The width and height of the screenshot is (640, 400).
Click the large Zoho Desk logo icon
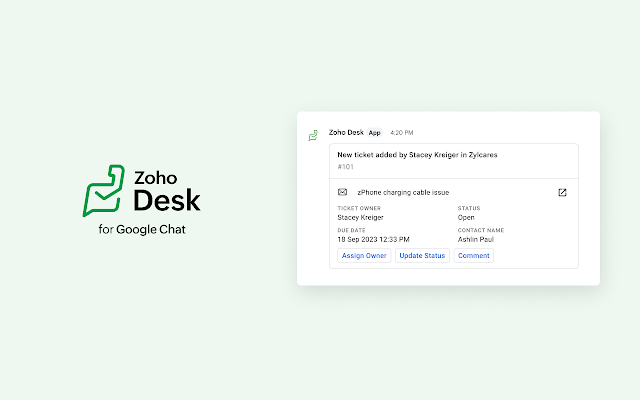(x=104, y=191)
